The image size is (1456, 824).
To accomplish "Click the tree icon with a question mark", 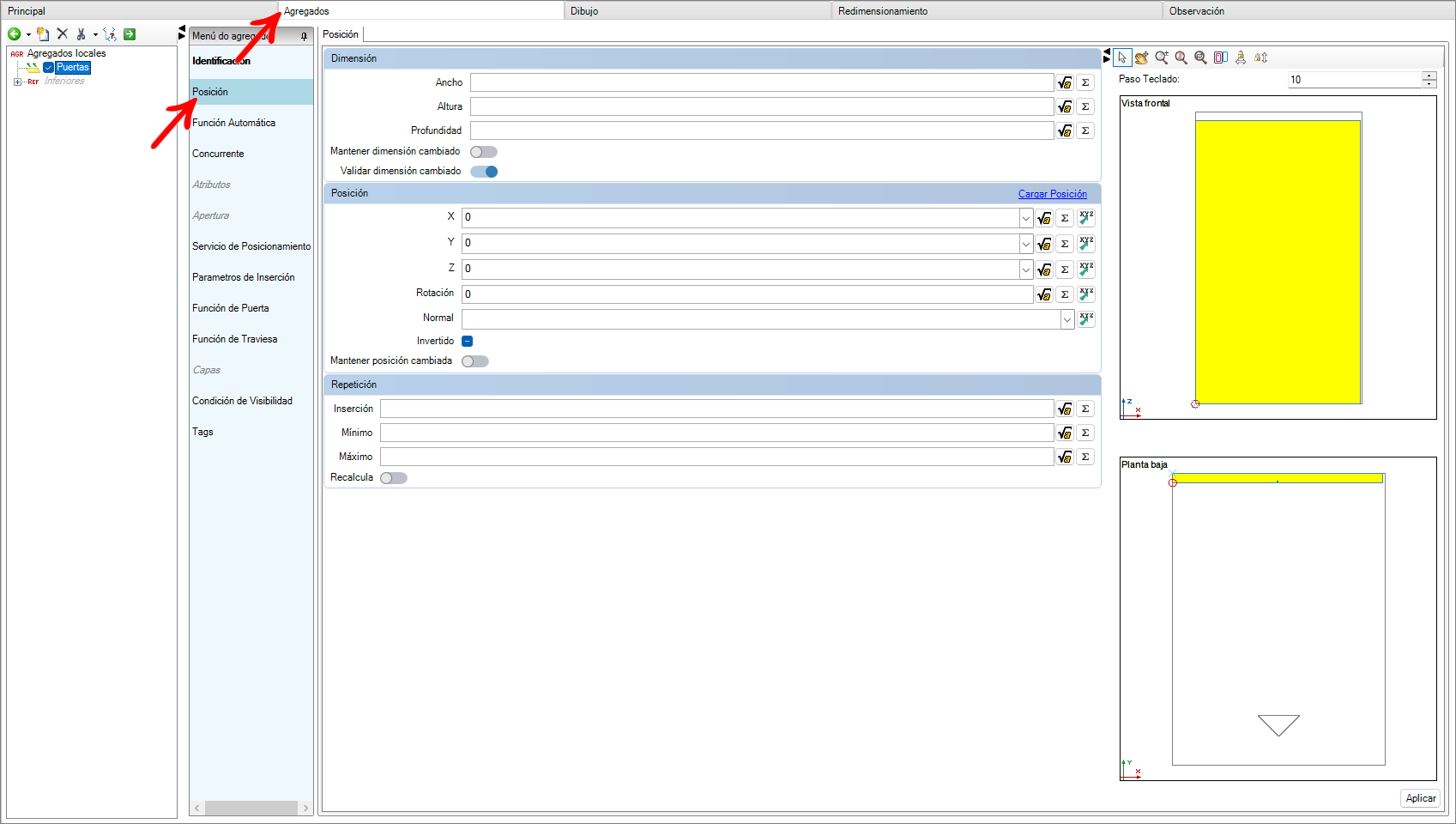I will click(110, 34).
